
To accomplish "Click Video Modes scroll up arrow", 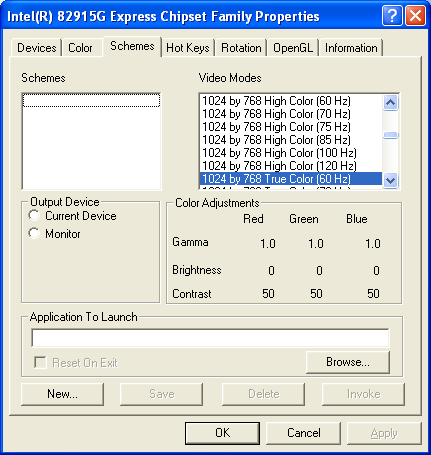I will 390,102.
